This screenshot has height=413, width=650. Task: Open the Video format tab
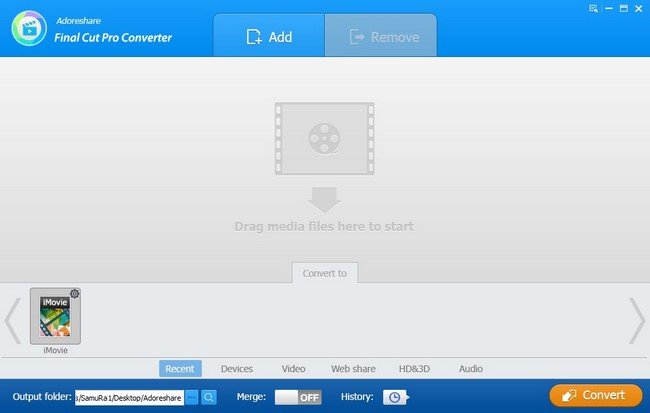pos(293,369)
